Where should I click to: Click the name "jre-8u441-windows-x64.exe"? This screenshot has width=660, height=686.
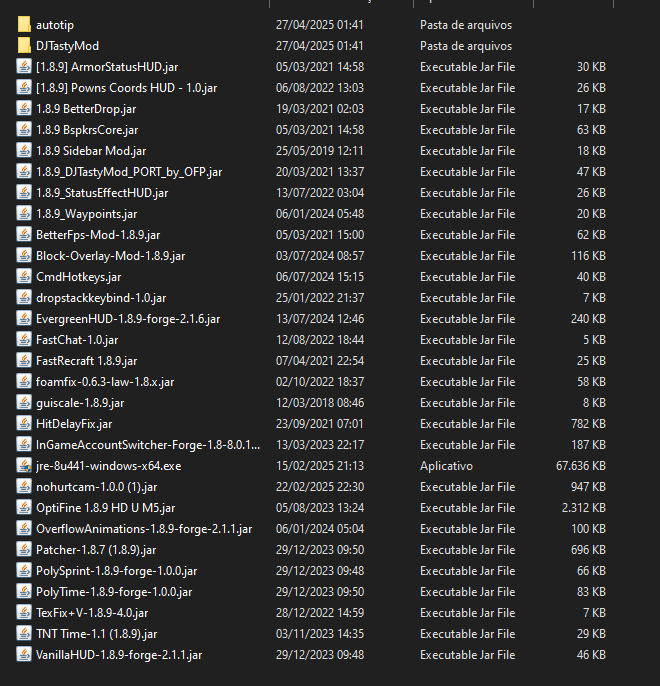108,466
